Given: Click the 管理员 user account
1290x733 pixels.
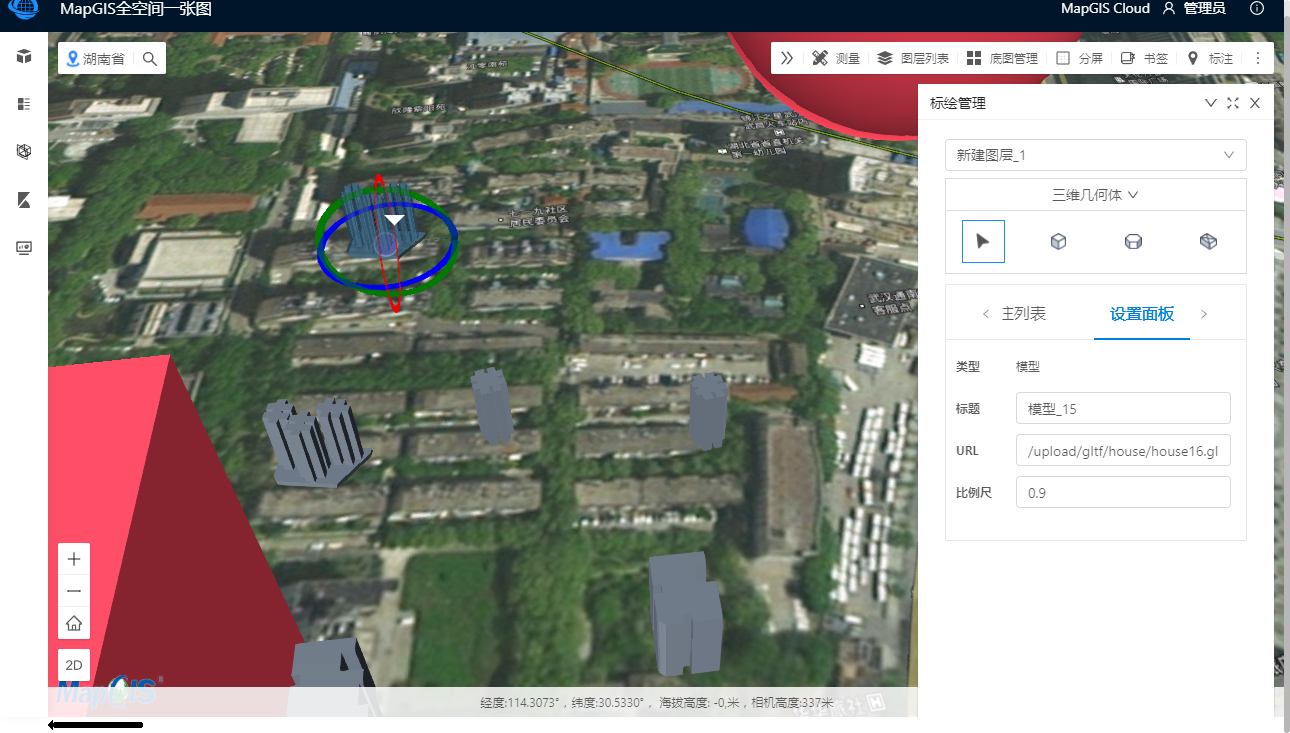Looking at the screenshot, I should pyautogui.click(x=1194, y=8).
